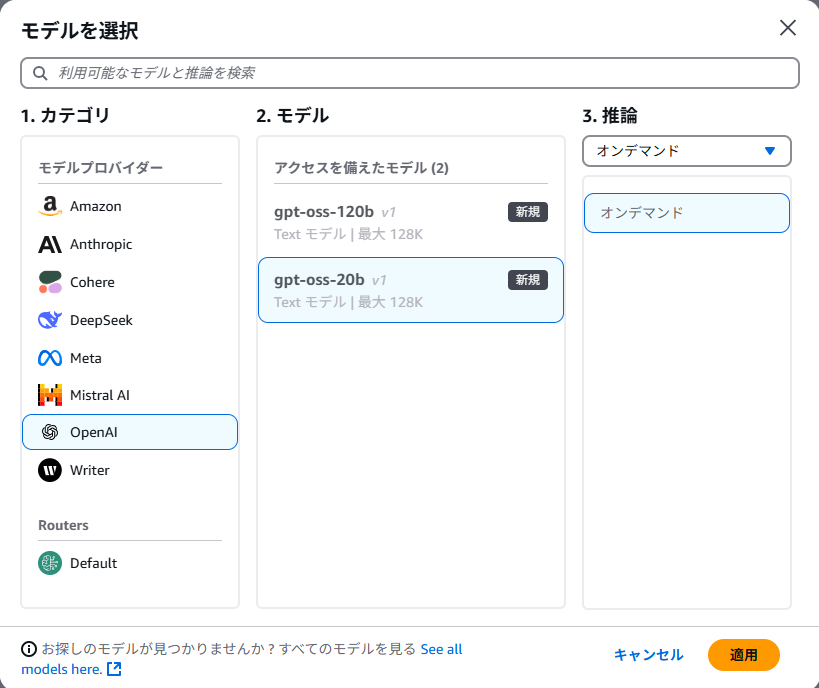Click the 新規 badge on gpt-oss-20b
The height and width of the screenshot is (688, 819).
pyautogui.click(x=528, y=280)
